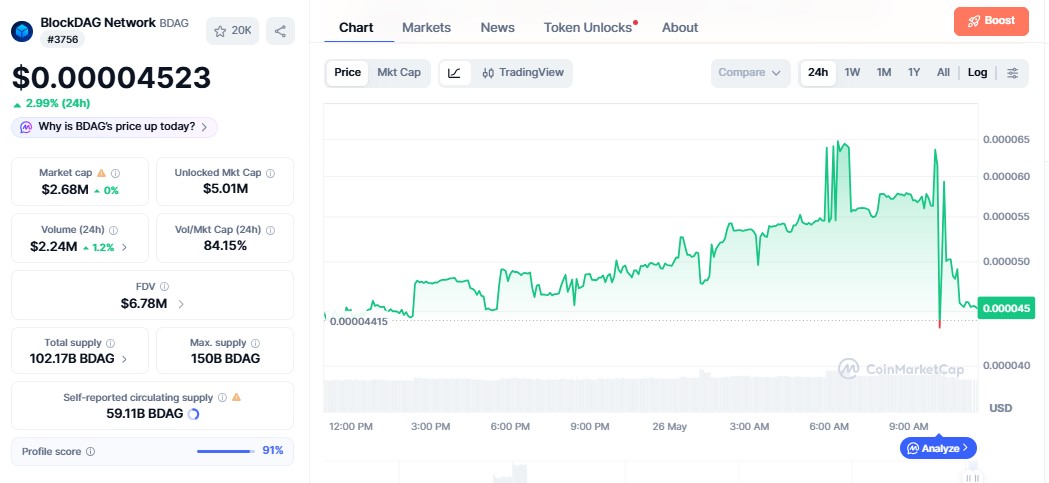Open Self-reported circulating supply info icon
The height and width of the screenshot is (483, 1049).
(222, 397)
